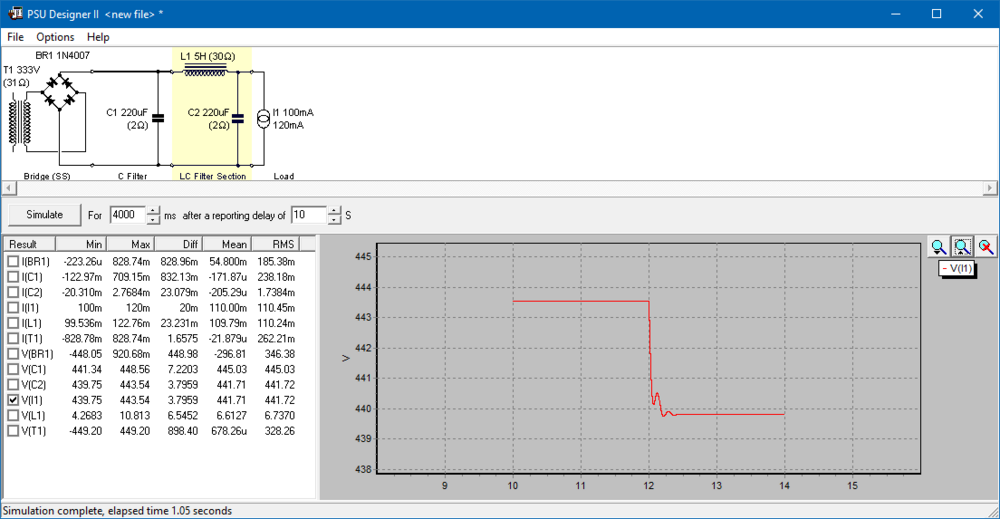Open the Options menu
This screenshot has width=1000, height=519.
point(55,37)
